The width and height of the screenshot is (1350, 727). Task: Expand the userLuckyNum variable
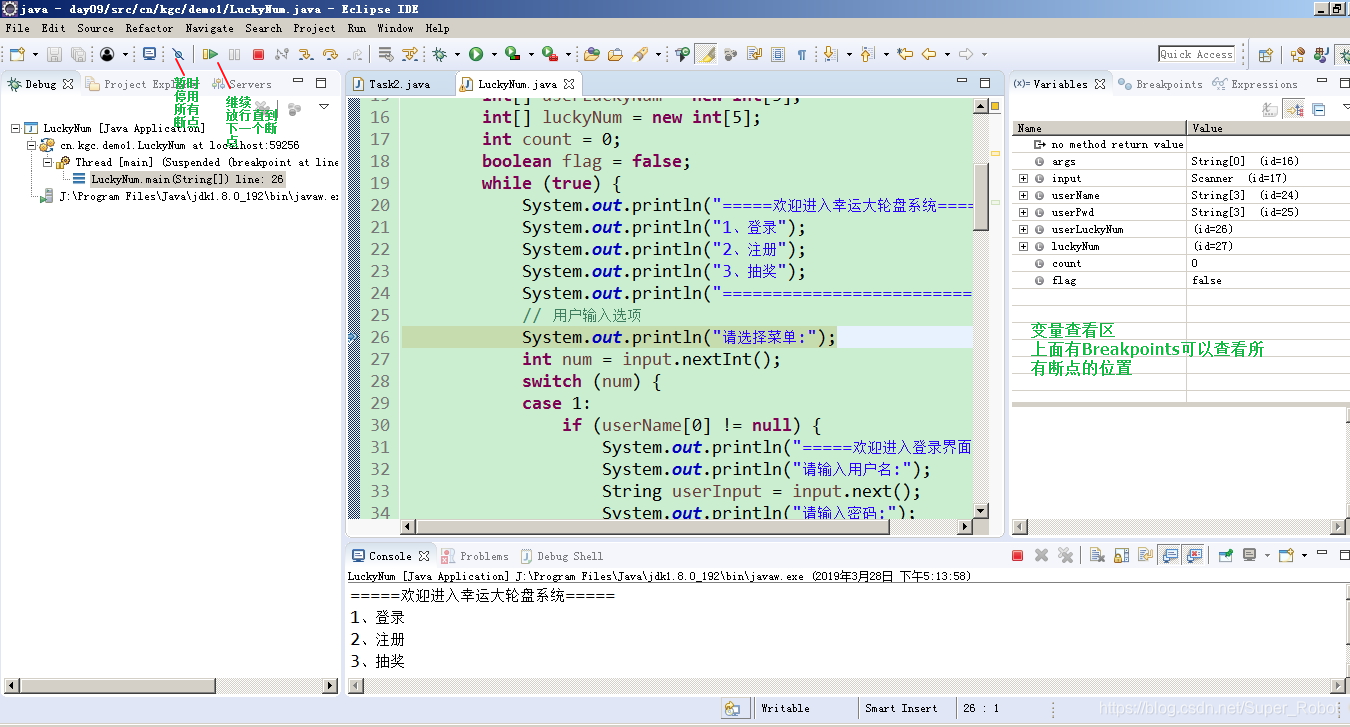(x=1023, y=229)
